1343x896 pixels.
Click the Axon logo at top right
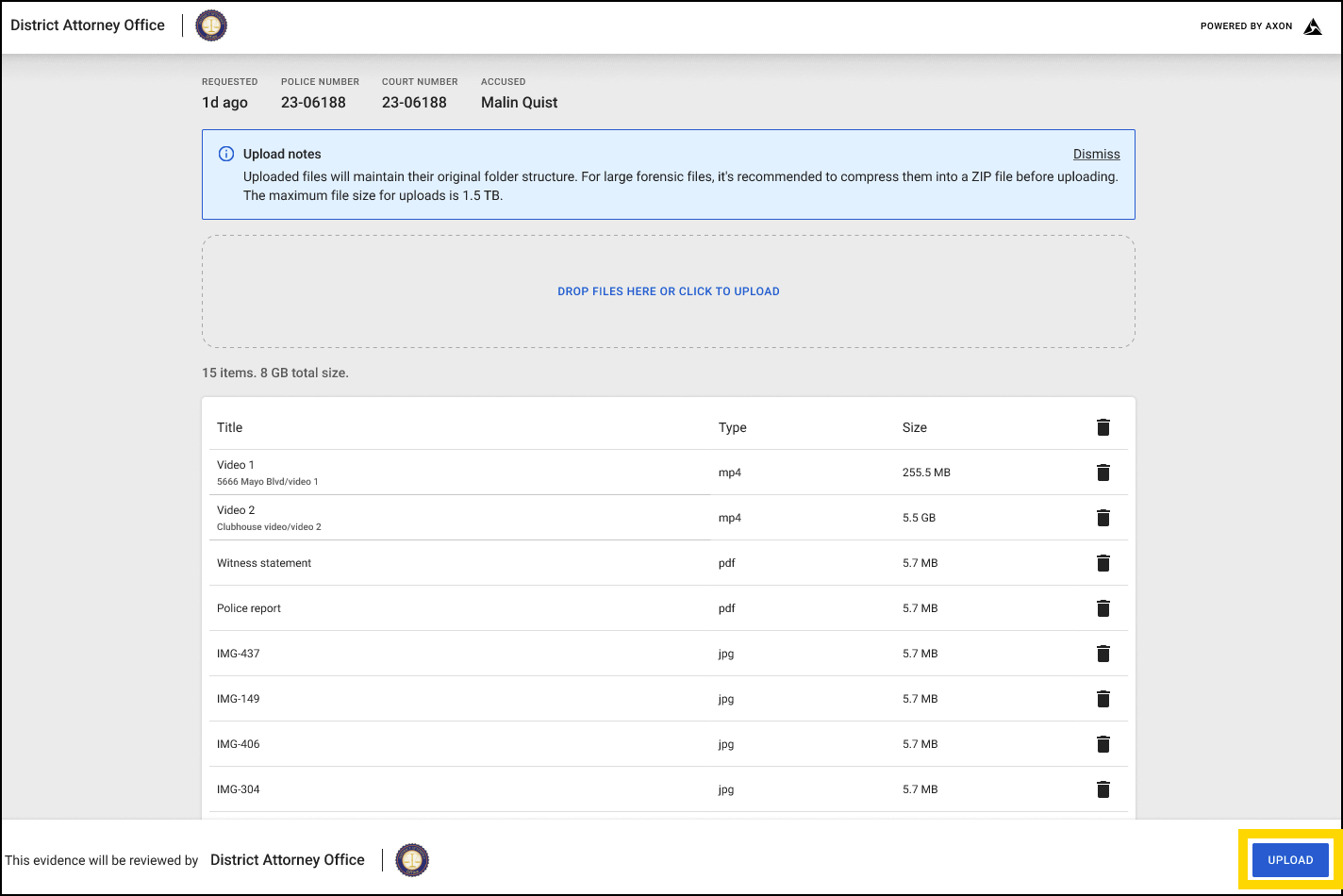tap(1313, 25)
